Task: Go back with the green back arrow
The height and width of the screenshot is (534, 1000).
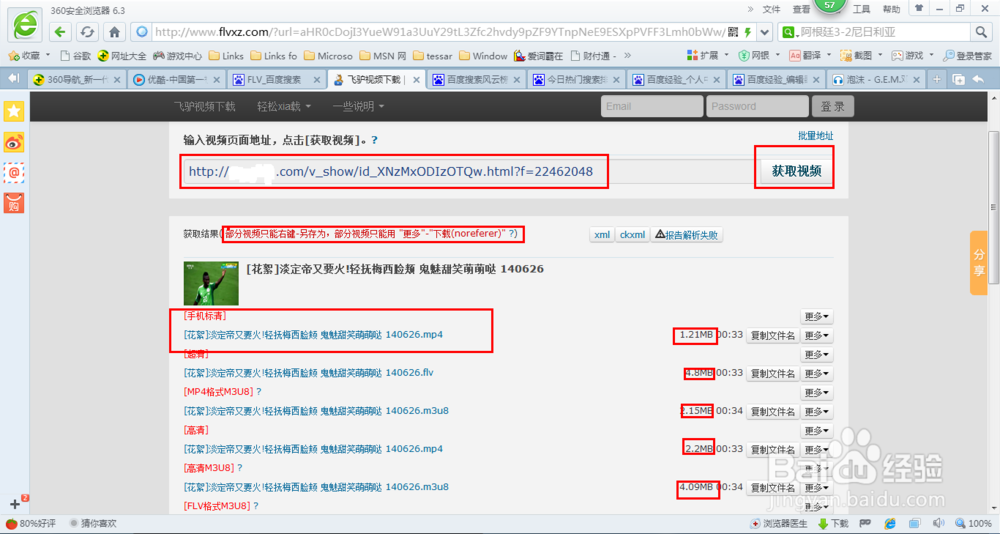Action: [x=60, y=32]
